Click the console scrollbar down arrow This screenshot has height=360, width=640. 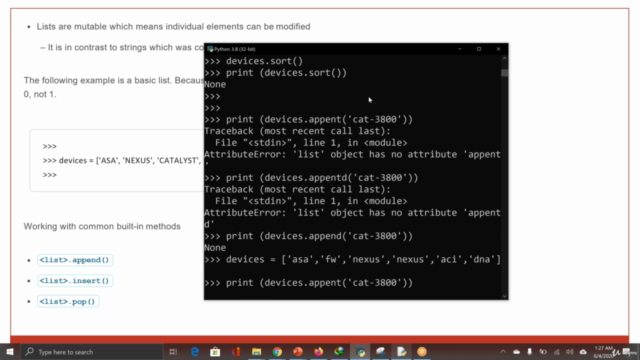point(504,296)
